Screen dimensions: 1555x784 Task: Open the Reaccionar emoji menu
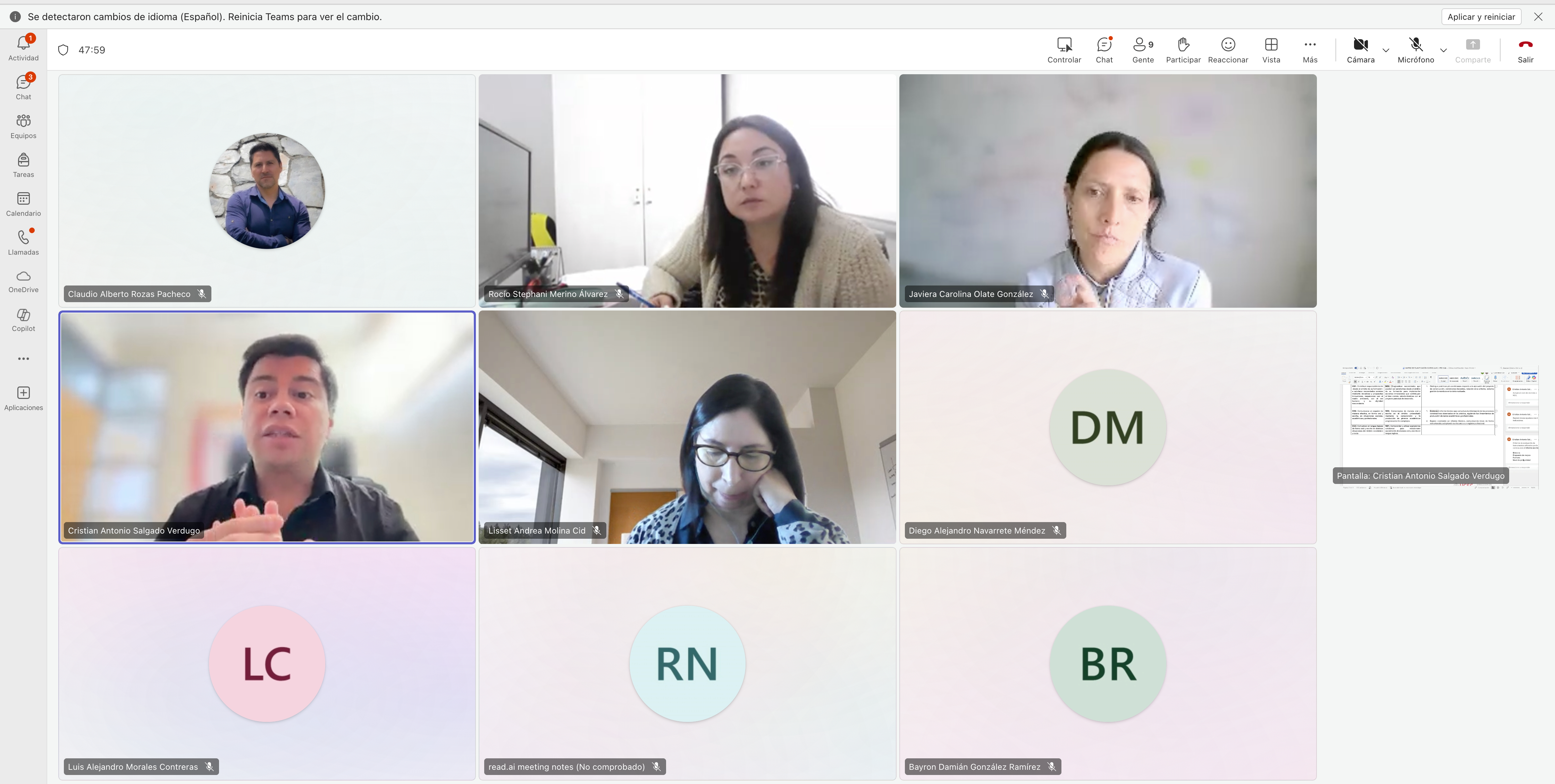(x=1228, y=45)
